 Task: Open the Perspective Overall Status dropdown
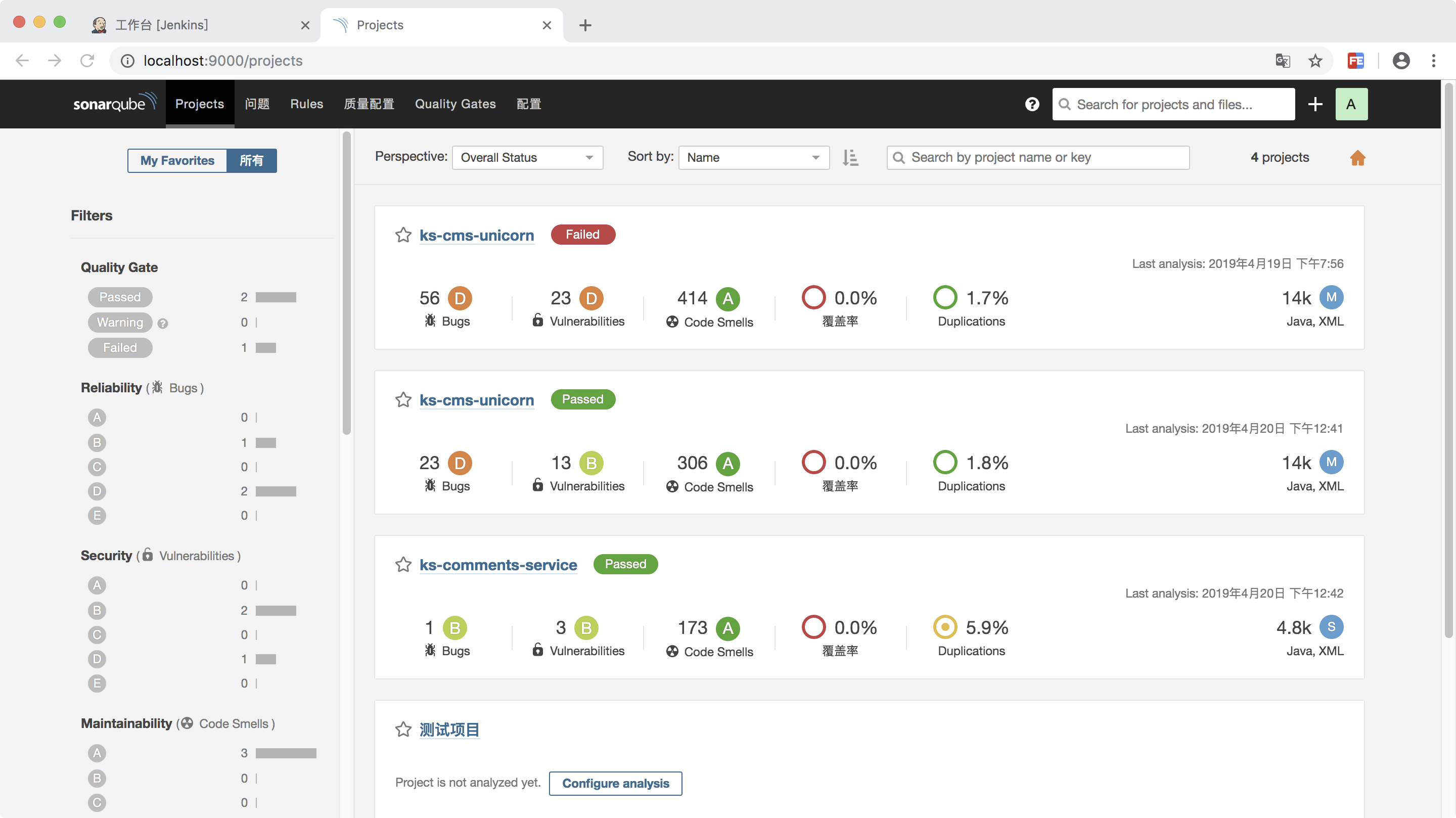pyautogui.click(x=527, y=158)
